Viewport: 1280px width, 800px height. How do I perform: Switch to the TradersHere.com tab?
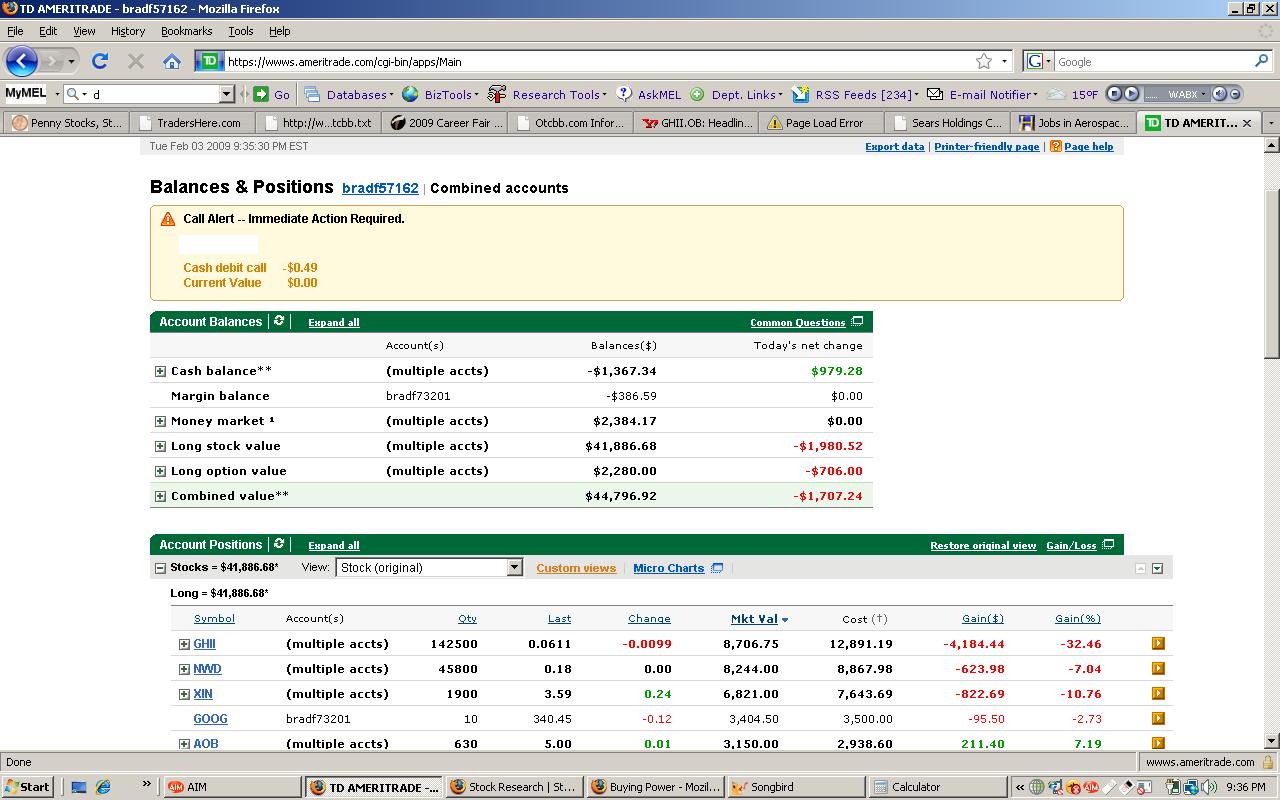coord(190,123)
